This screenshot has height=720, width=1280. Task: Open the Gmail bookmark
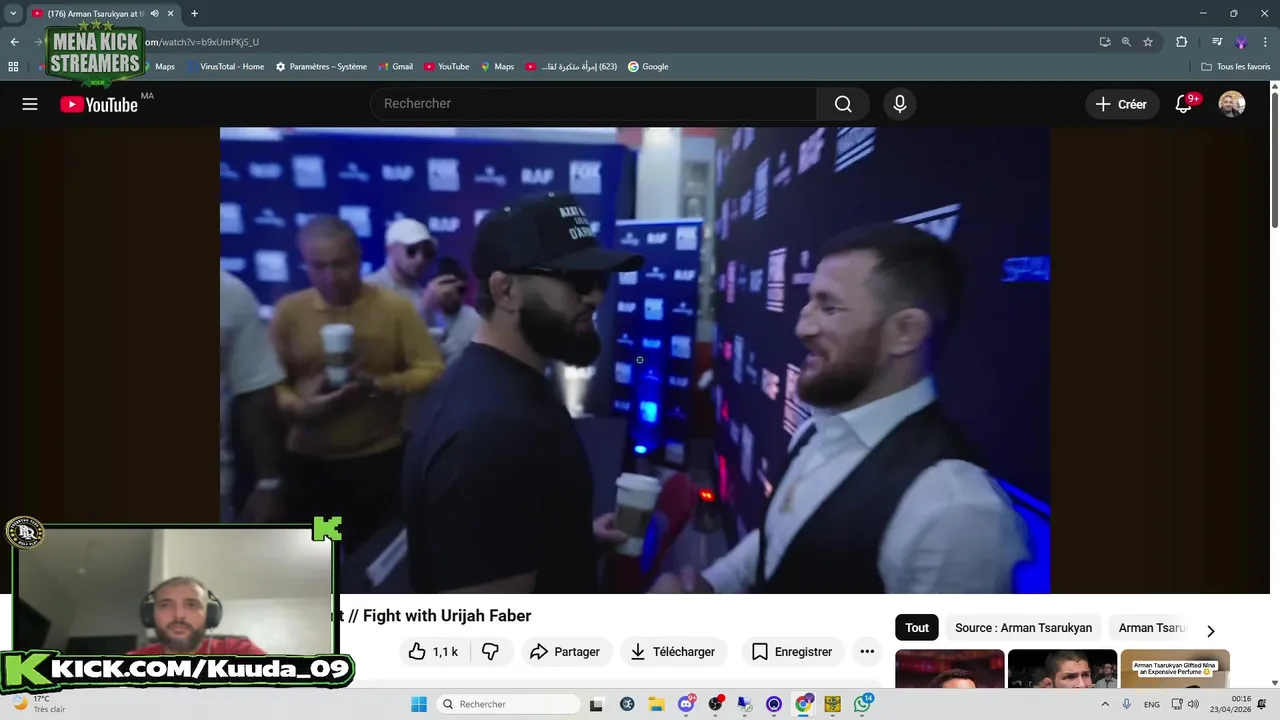tap(395, 66)
